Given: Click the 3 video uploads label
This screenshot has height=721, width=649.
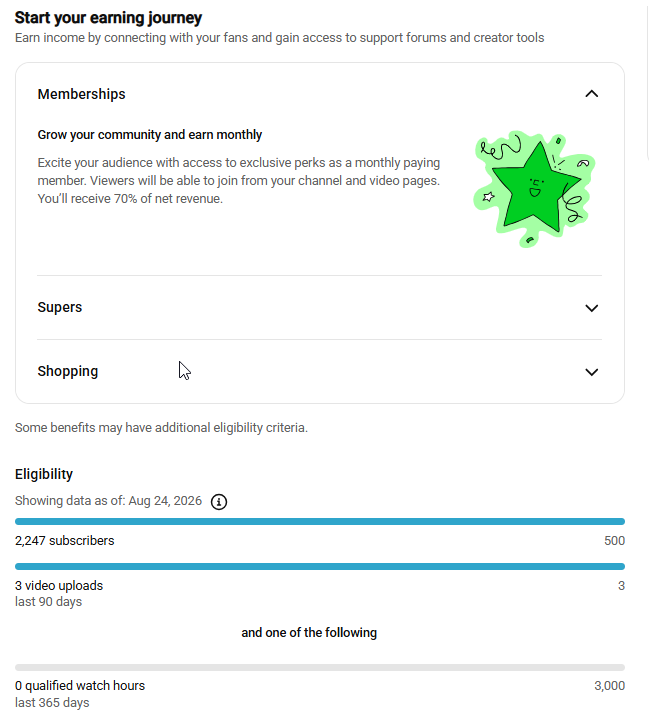Looking at the screenshot, I should tap(59, 586).
